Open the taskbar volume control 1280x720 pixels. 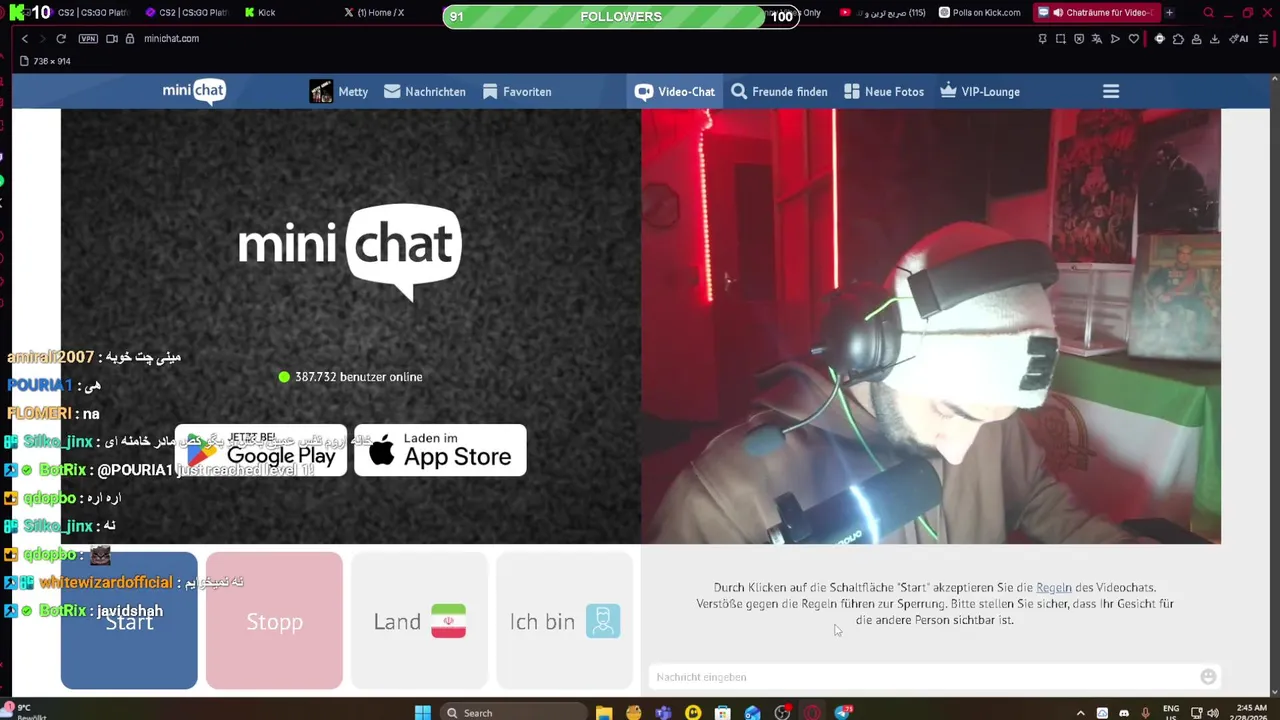(1213, 713)
